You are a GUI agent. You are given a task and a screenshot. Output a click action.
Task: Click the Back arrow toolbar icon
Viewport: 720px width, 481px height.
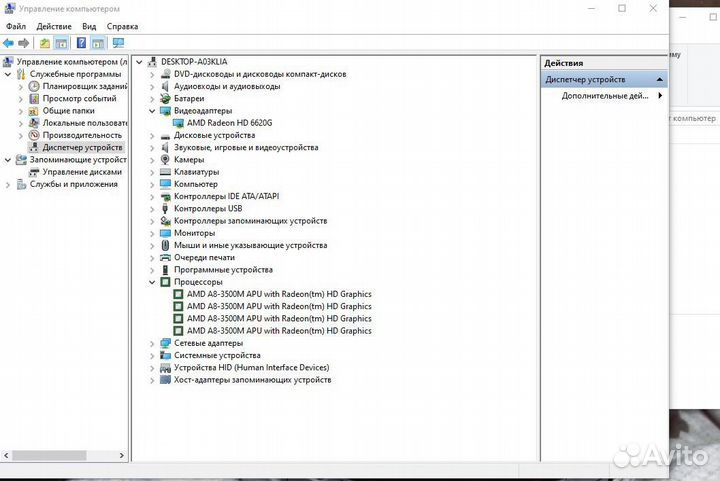point(8,43)
